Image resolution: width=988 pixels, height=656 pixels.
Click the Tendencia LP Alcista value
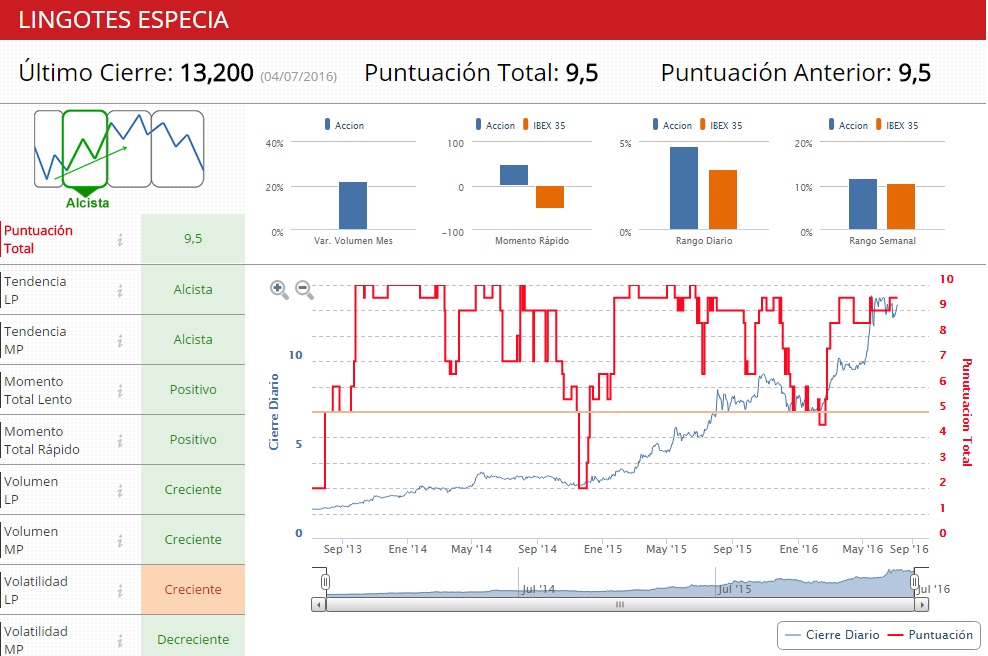pyautogui.click(x=193, y=290)
